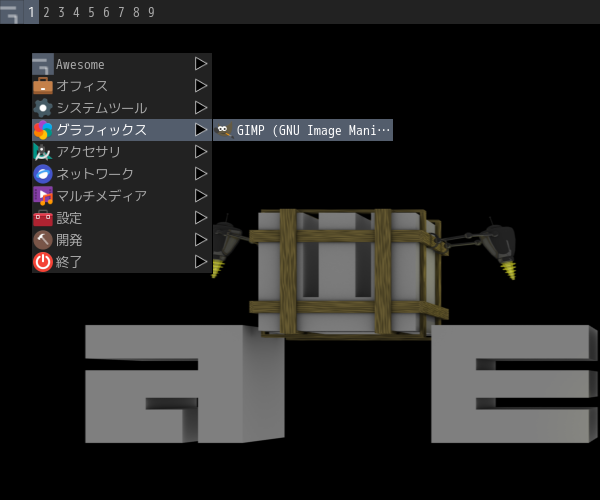Click the gear icon beside システムツール
The width and height of the screenshot is (600, 500).
(43, 108)
